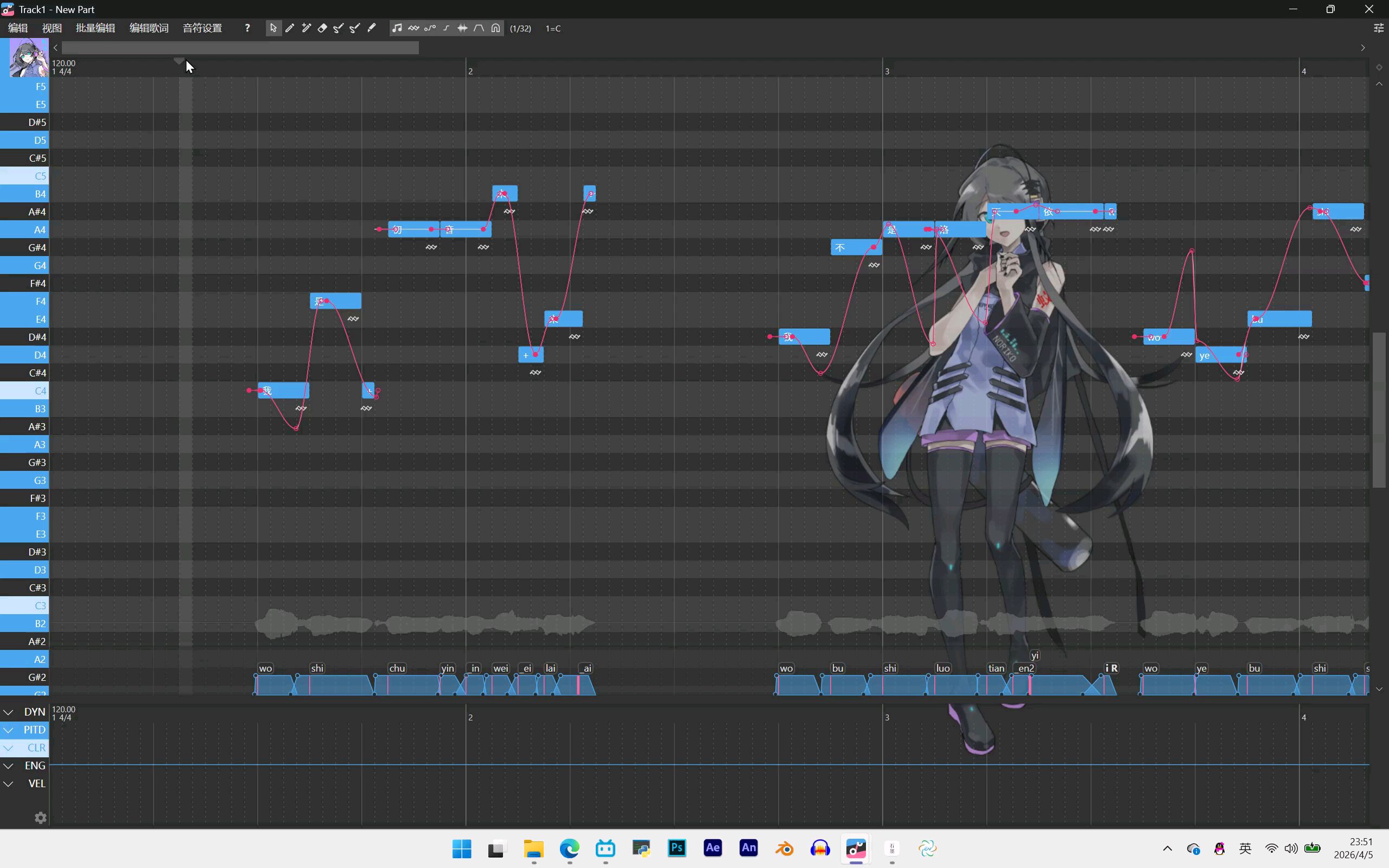Image resolution: width=1389 pixels, height=868 pixels.
Task: Open the panel options icon at top right
Action: click(1378, 28)
